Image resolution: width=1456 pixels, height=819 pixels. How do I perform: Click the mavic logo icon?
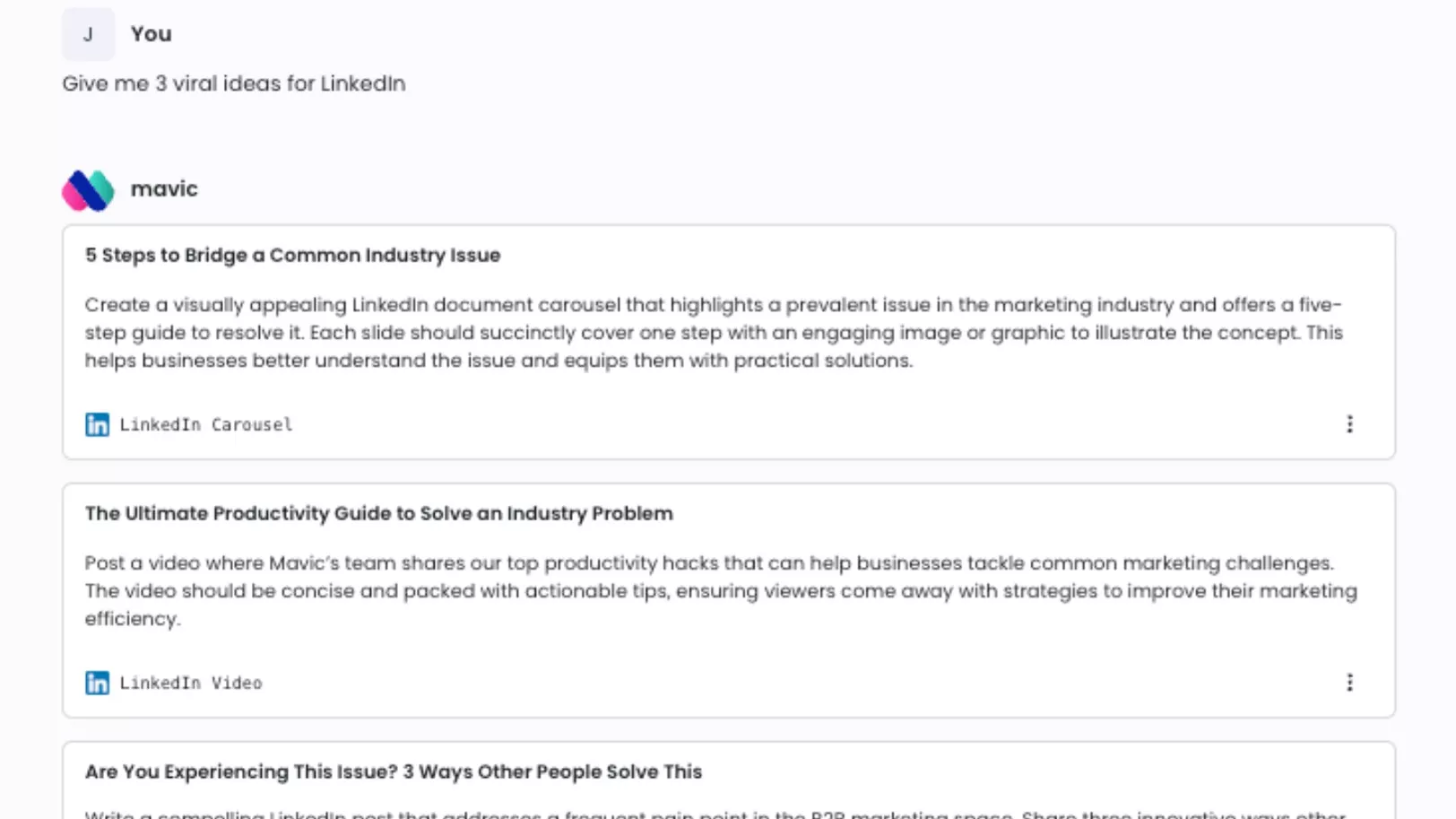[88, 190]
